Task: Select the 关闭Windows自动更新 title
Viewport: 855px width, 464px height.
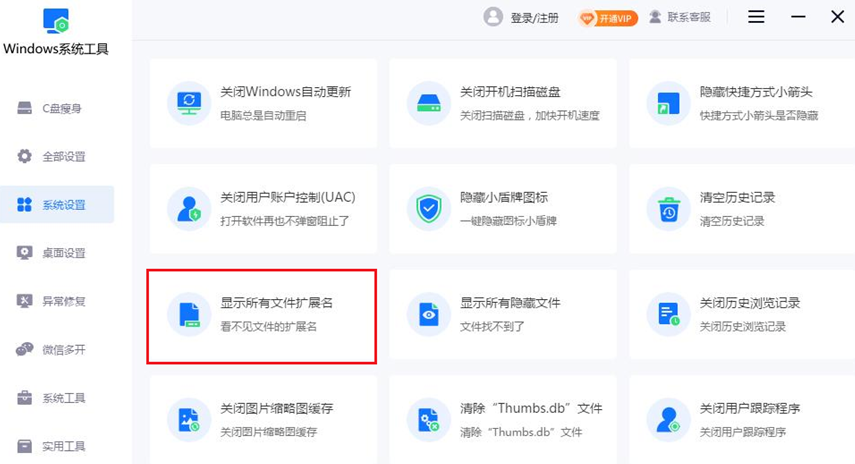Action: coord(285,92)
